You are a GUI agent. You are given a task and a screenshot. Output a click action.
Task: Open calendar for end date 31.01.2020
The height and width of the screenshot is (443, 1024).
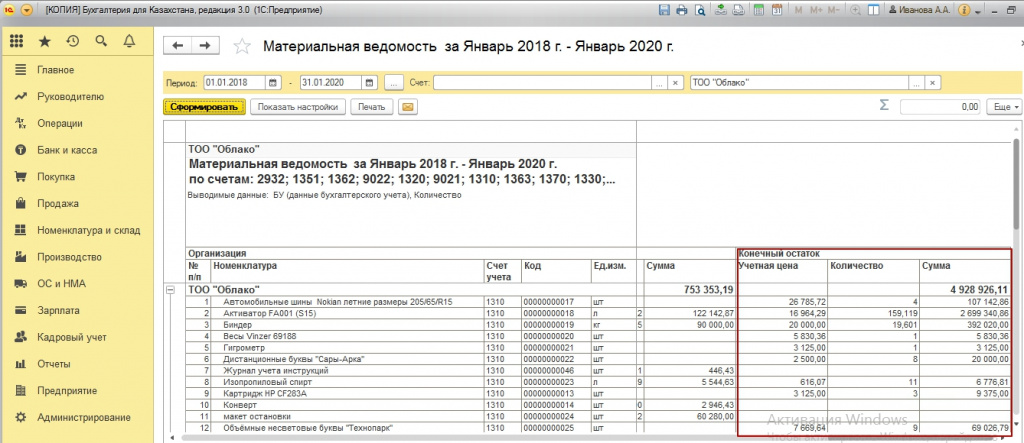point(370,83)
